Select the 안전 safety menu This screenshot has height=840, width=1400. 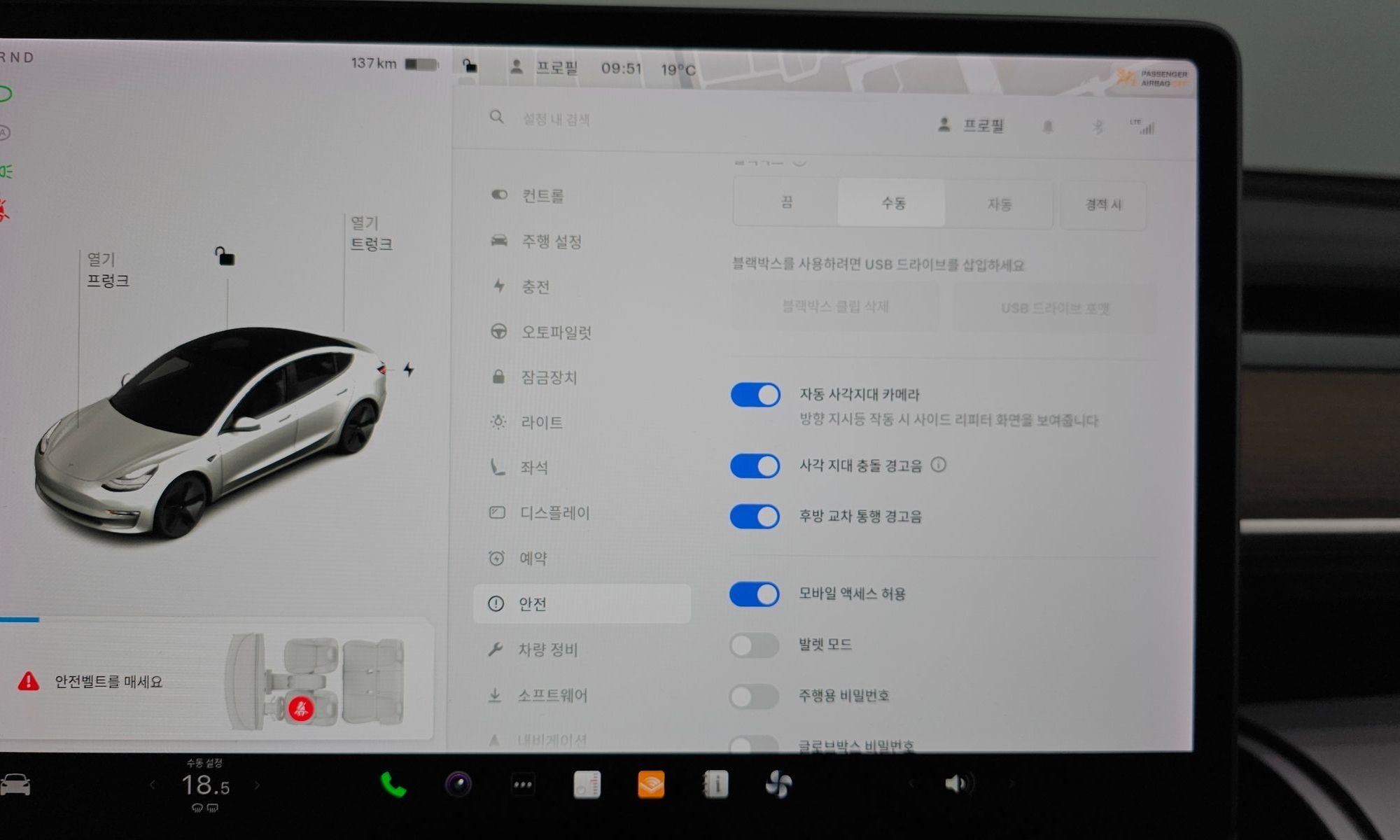point(582,603)
